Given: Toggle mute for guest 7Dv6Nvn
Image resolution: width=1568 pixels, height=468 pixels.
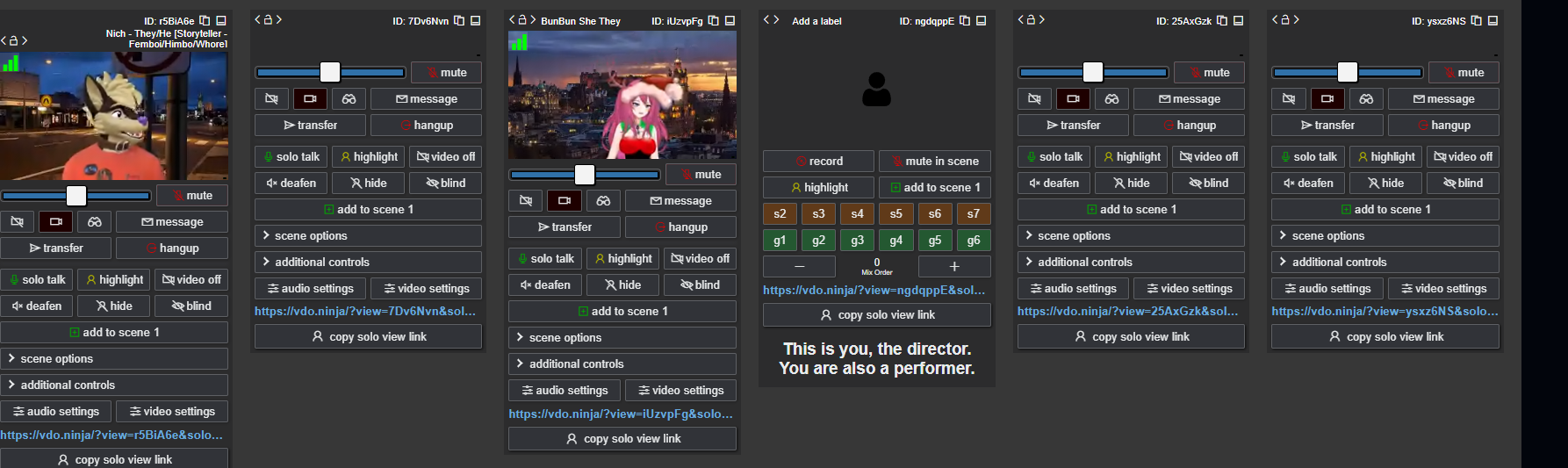Looking at the screenshot, I should pyautogui.click(x=446, y=73).
